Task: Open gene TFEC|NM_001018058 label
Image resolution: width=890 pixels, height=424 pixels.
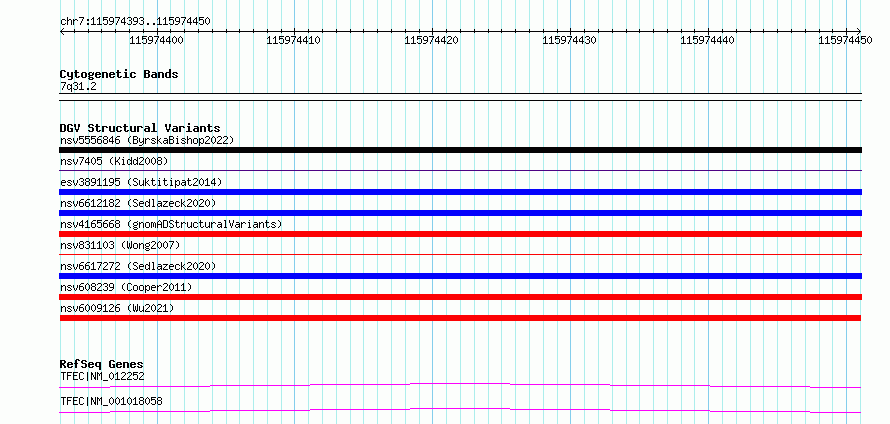Action: coord(111,401)
